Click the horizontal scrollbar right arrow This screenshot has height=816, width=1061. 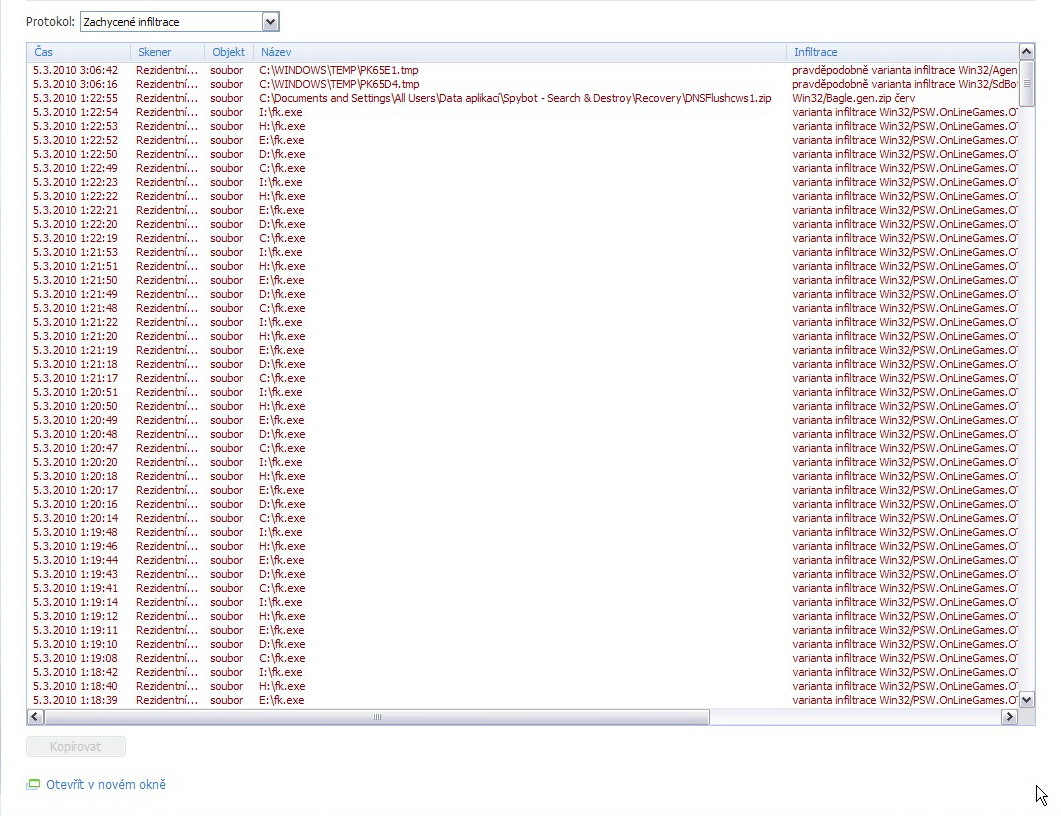[1009, 717]
